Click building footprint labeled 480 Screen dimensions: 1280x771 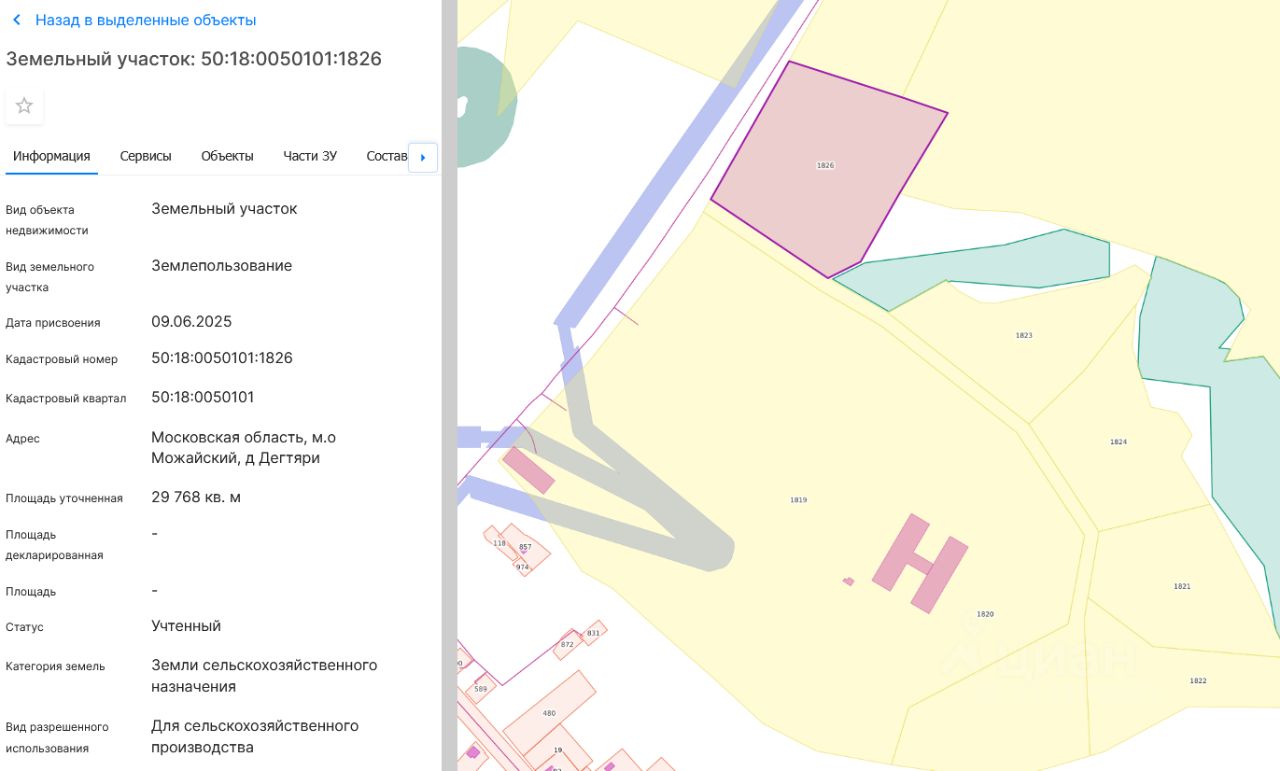[549, 712]
